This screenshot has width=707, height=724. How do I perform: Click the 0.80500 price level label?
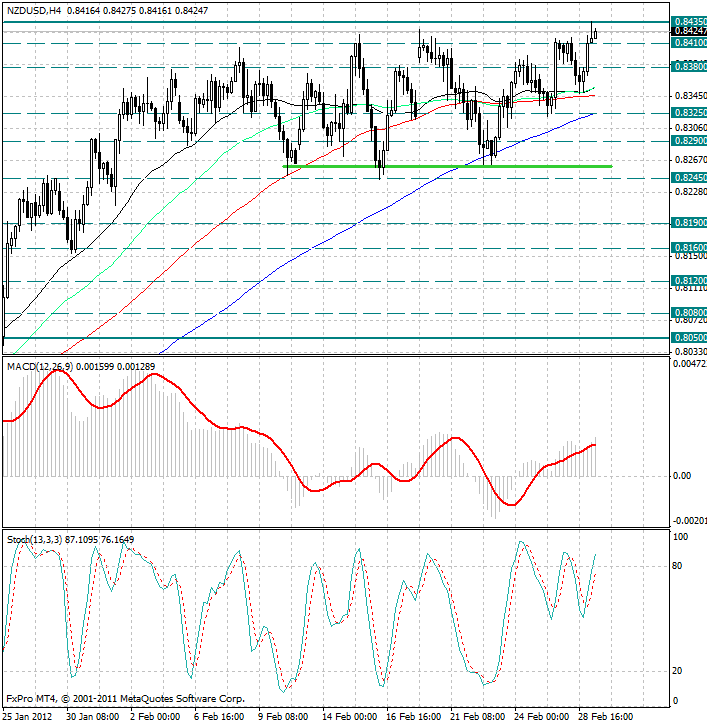[x=689, y=338]
